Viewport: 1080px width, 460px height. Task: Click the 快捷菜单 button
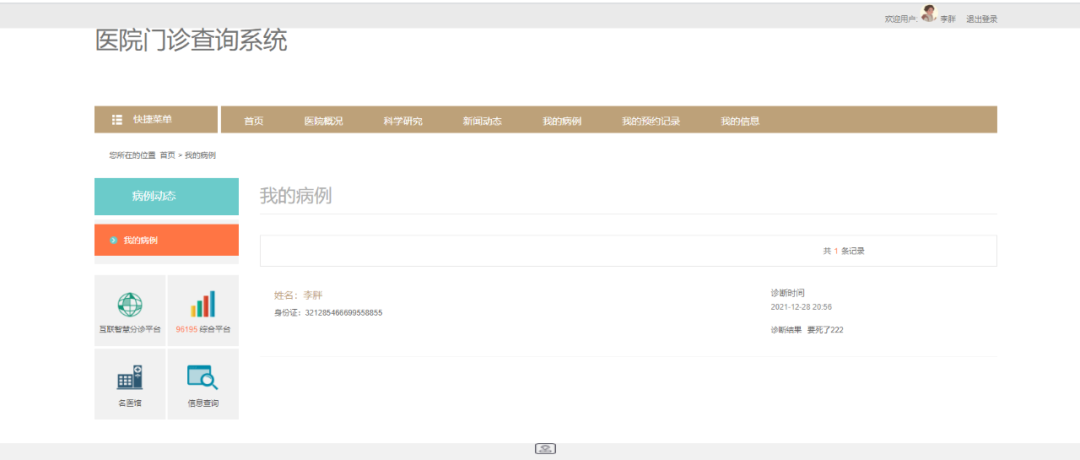tap(156, 120)
